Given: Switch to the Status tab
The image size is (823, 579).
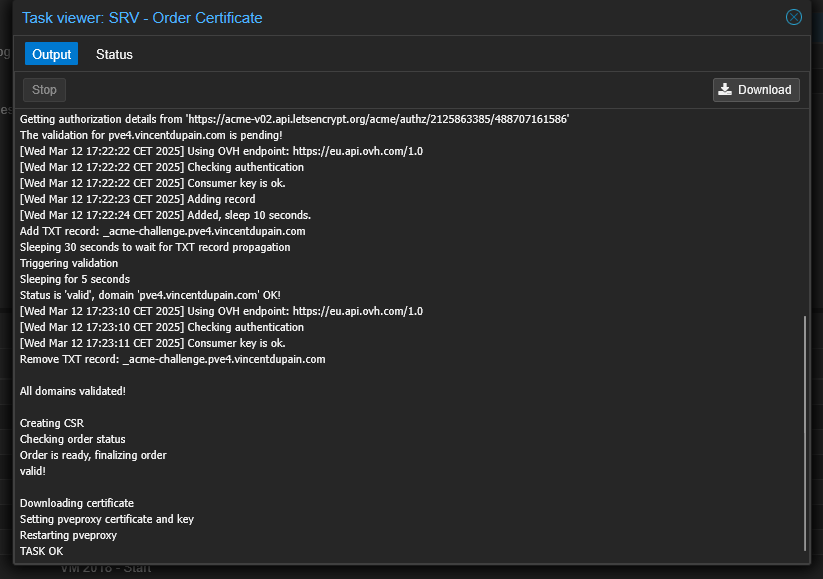Looking at the screenshot, I should pyautogui.click(x=114, y=54).
